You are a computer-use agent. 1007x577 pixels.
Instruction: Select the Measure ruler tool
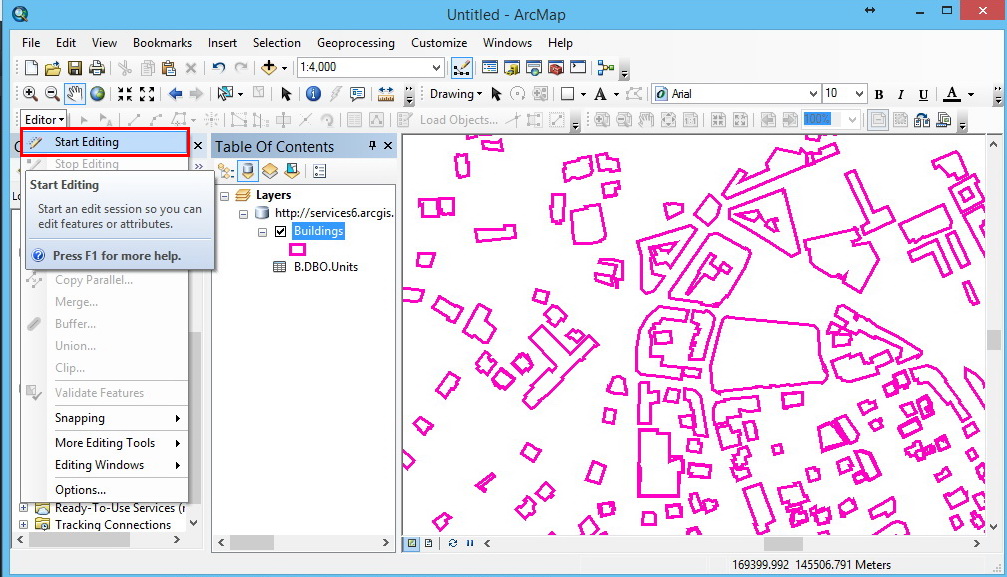(x=385, y=94)
